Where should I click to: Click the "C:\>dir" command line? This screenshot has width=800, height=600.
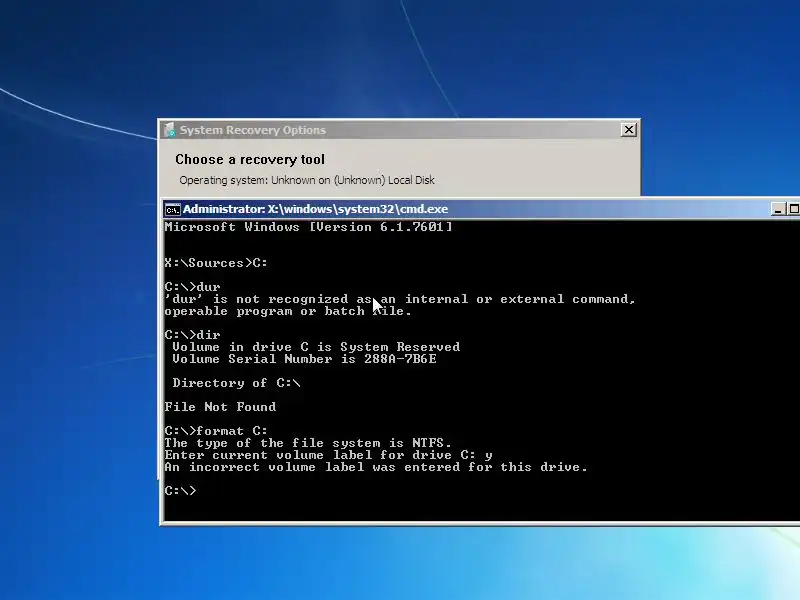point(192,335)
